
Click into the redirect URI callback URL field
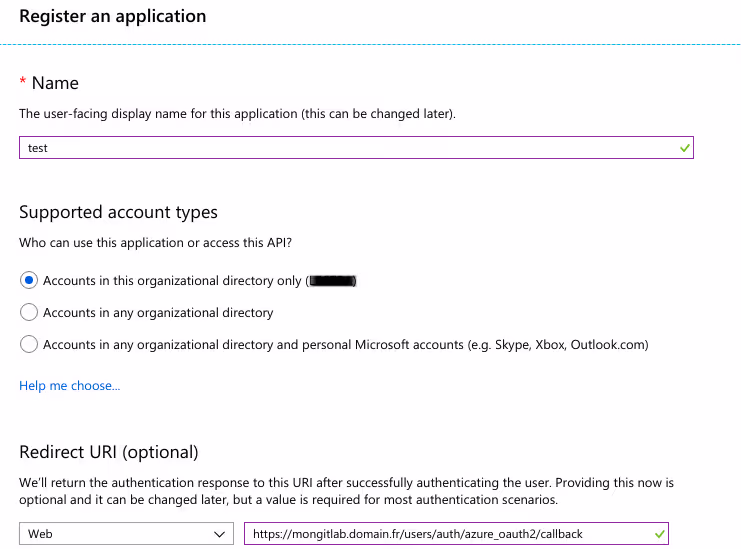(440, 534)
